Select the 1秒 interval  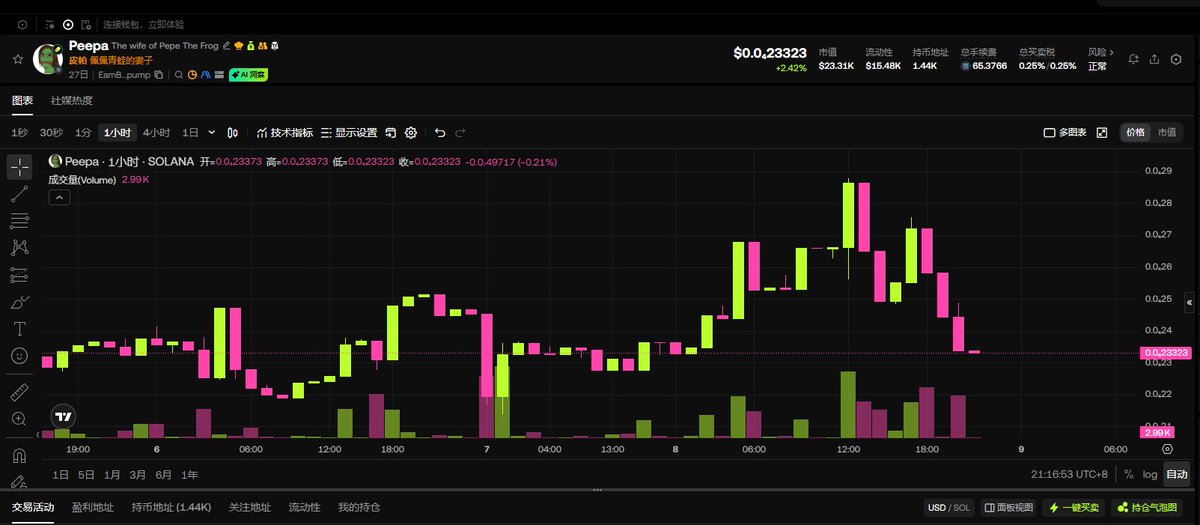[20, 132]
